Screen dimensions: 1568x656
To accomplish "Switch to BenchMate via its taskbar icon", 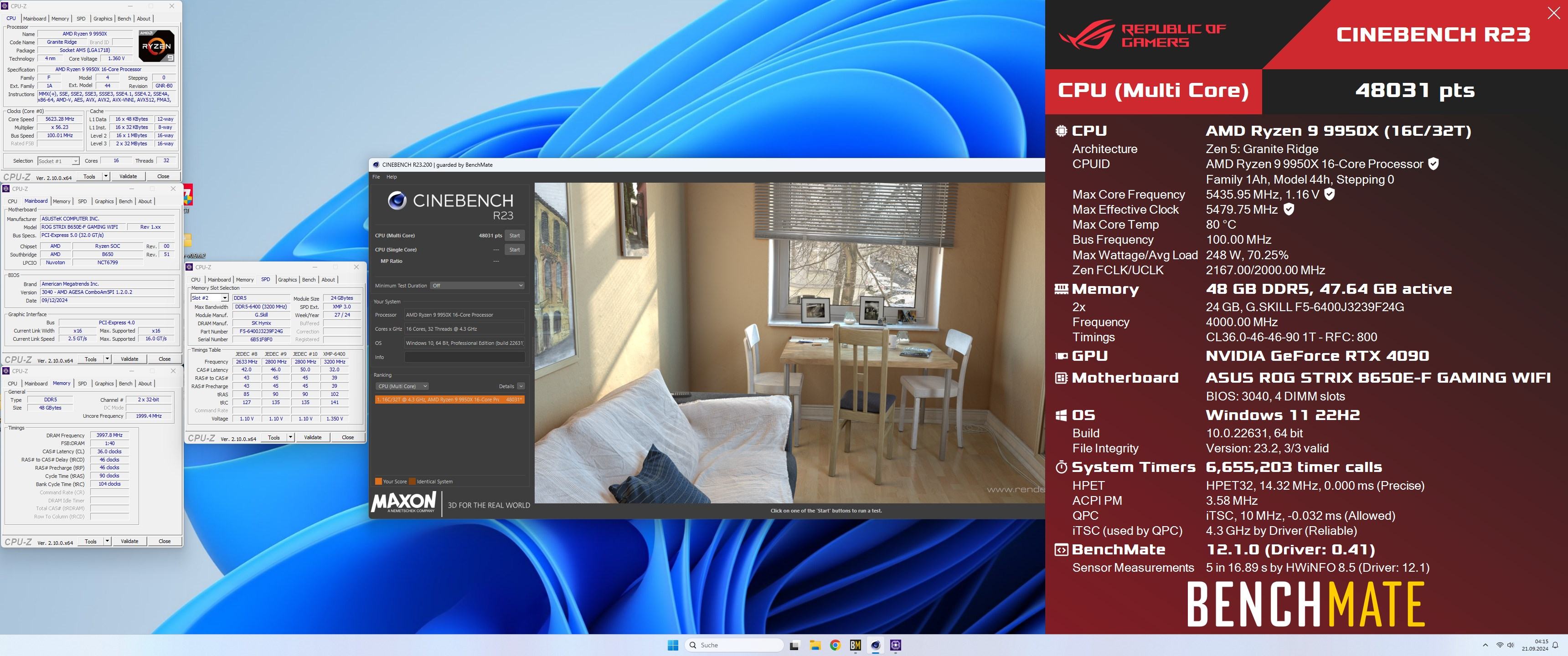I will point(855,645).
